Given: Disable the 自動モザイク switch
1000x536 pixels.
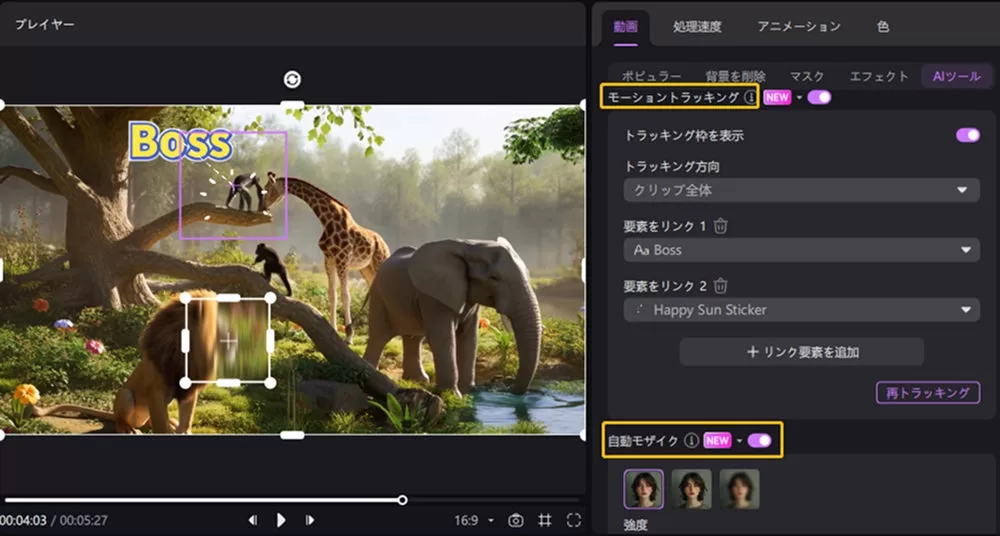Looking at the screenshot, I should (x=759, y=440).
